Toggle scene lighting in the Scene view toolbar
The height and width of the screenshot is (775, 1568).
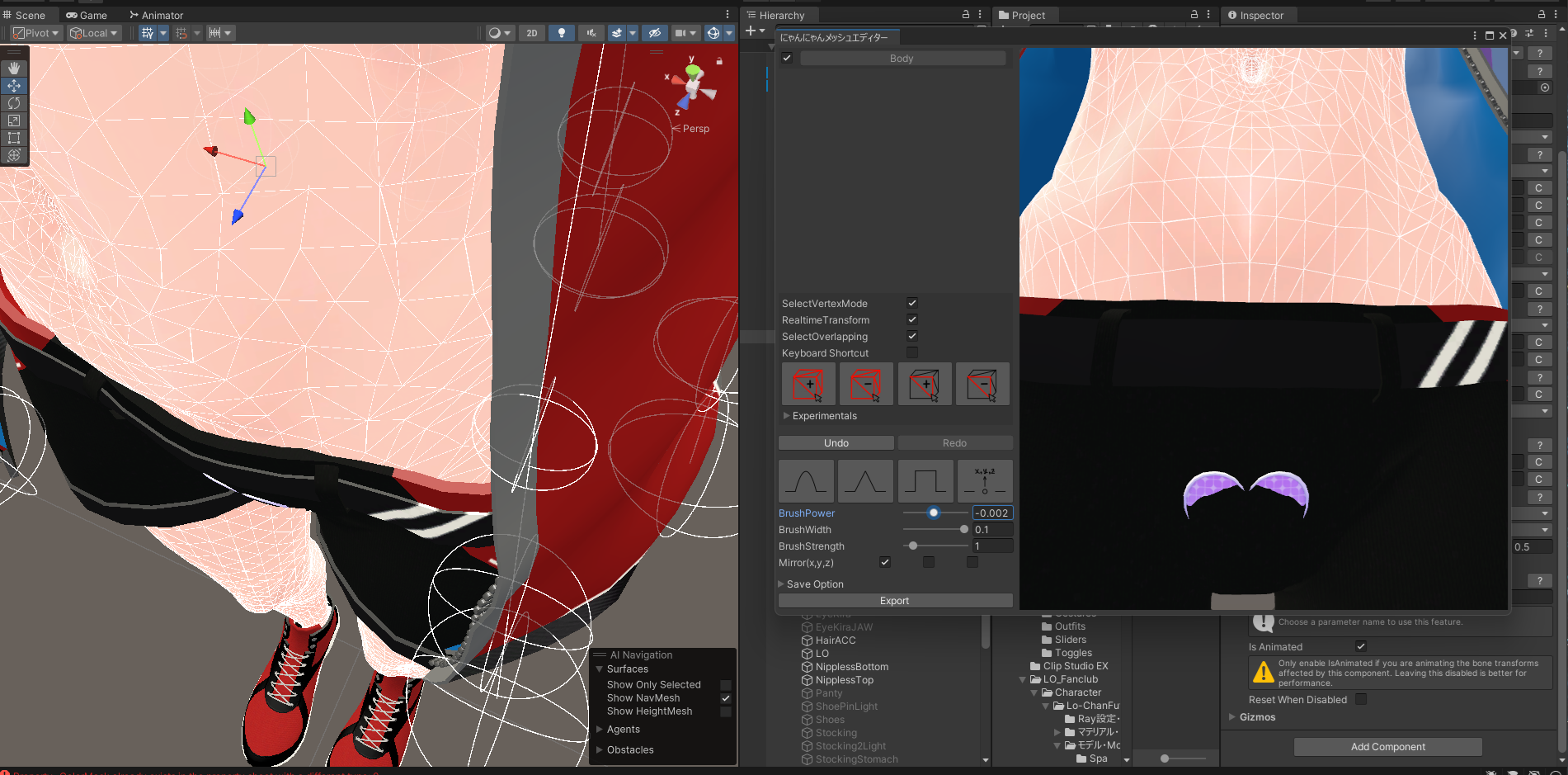click(x=562, y=33)
